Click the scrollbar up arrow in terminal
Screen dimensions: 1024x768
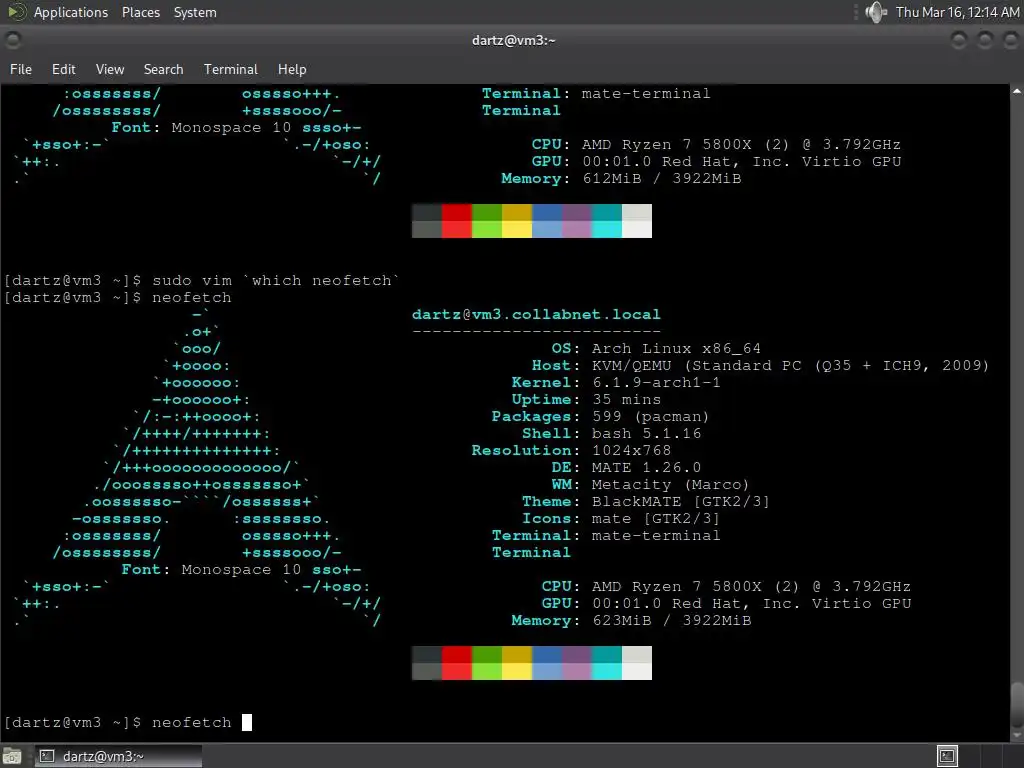[1017, 91]
